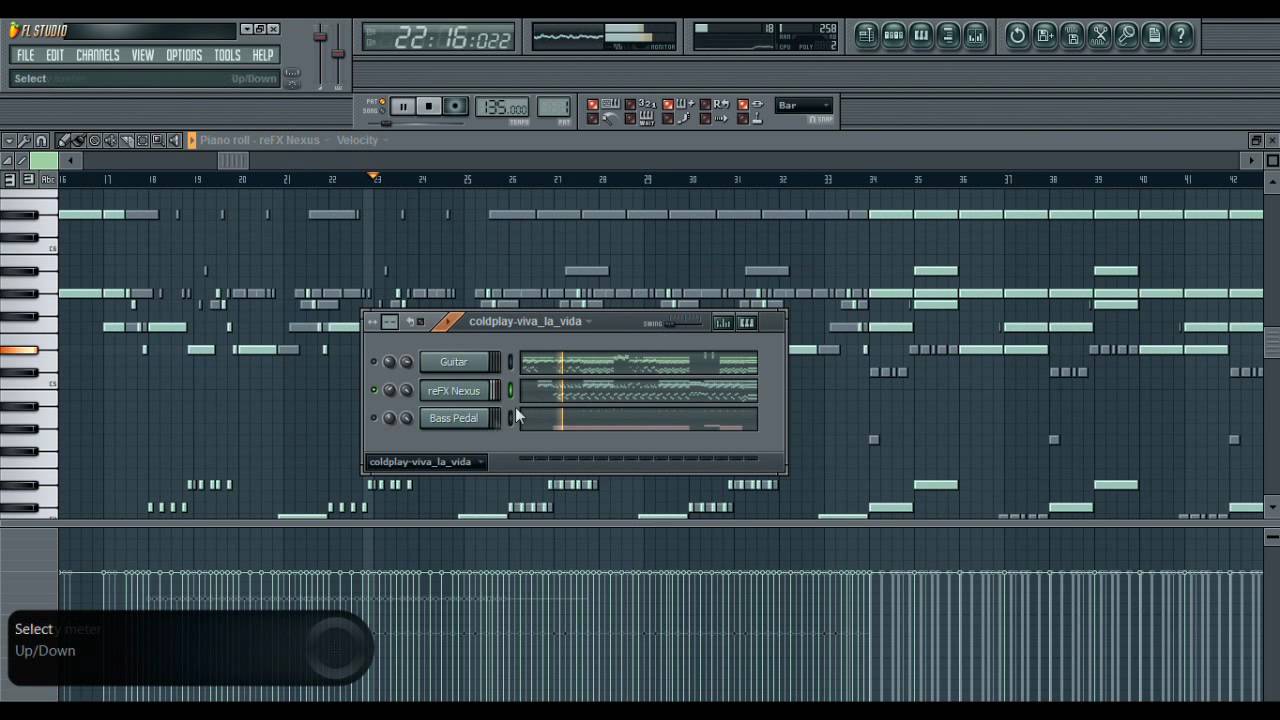Open the piano roll wrench tools icon
The width and height of the screenshot is (1280, 720).
[24, 141]
